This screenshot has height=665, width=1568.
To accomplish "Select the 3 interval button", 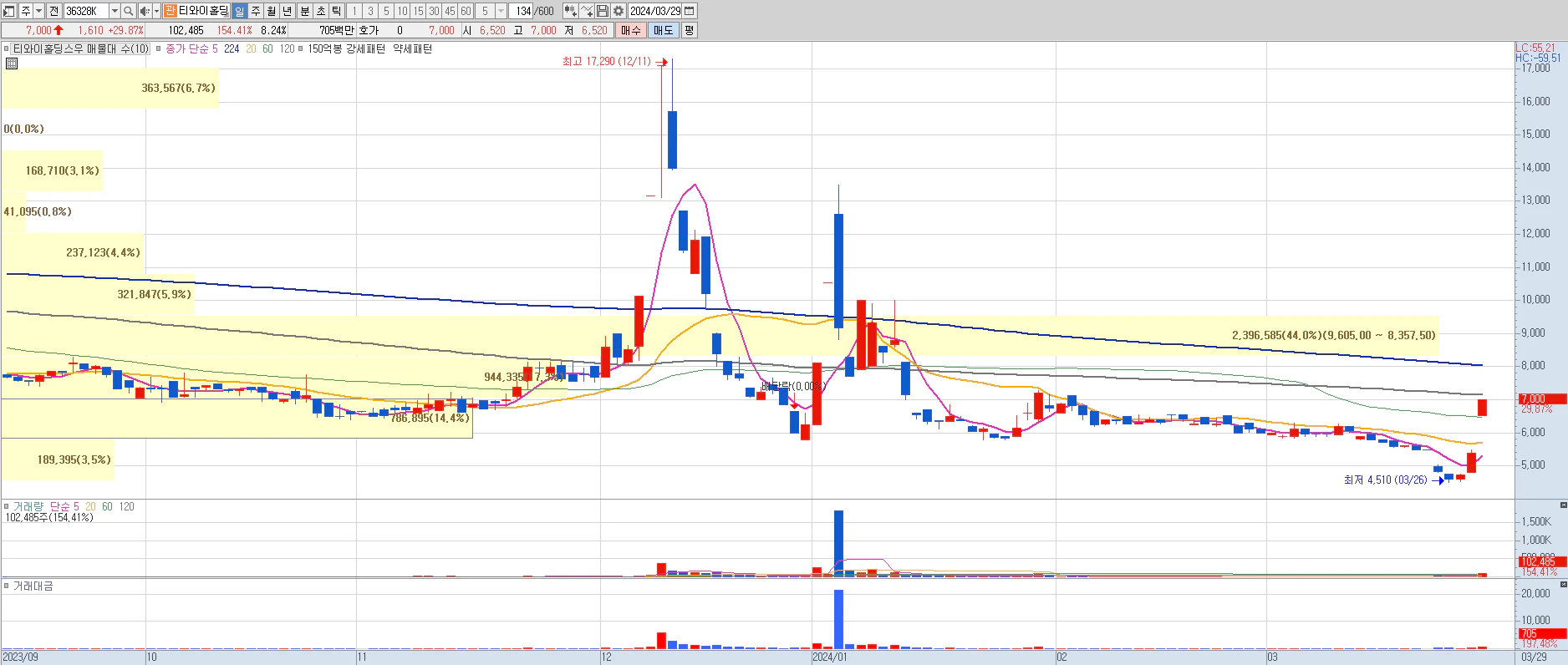I will point(370,11).
